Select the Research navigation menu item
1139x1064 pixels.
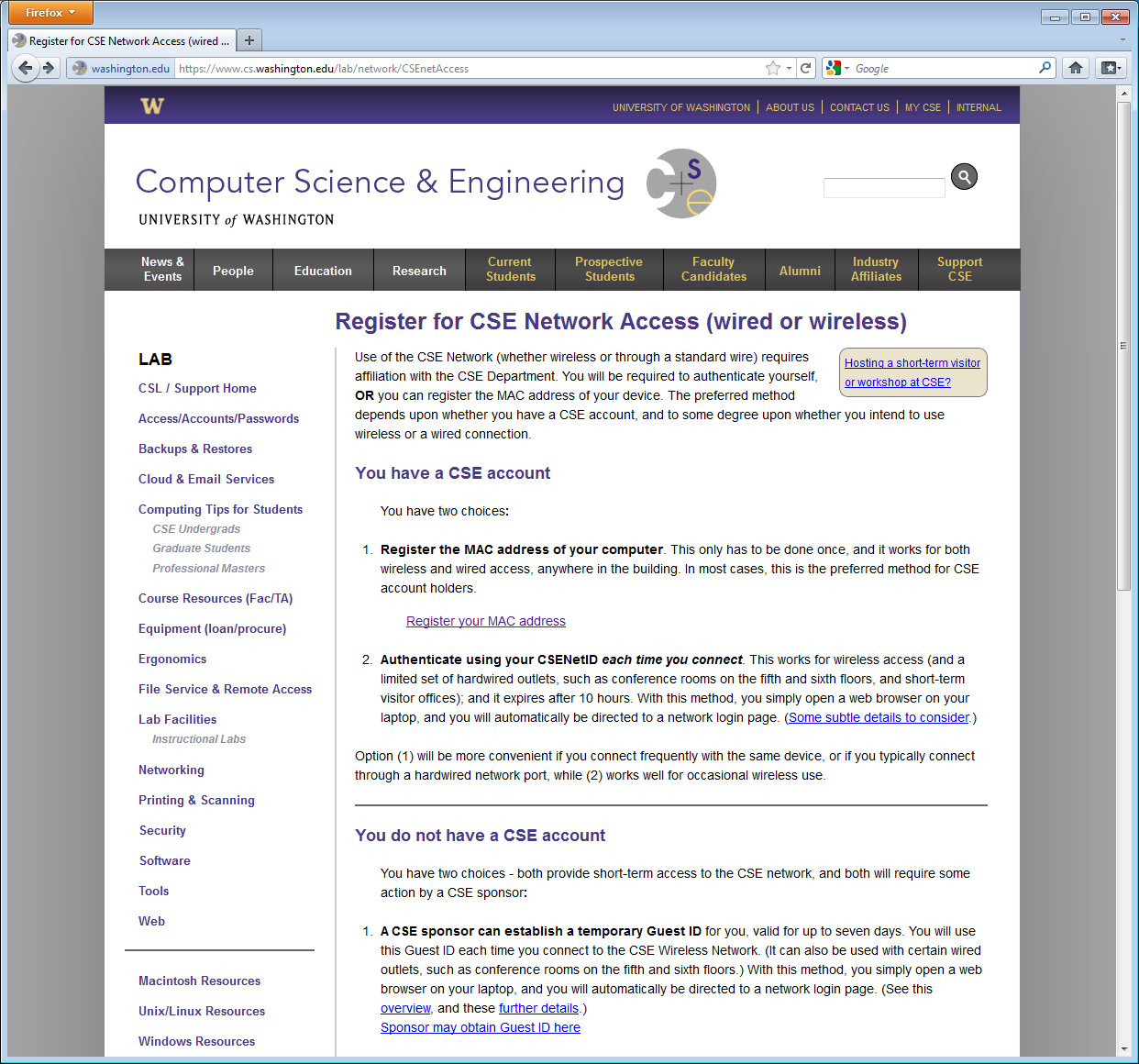[x=419, y=271]
